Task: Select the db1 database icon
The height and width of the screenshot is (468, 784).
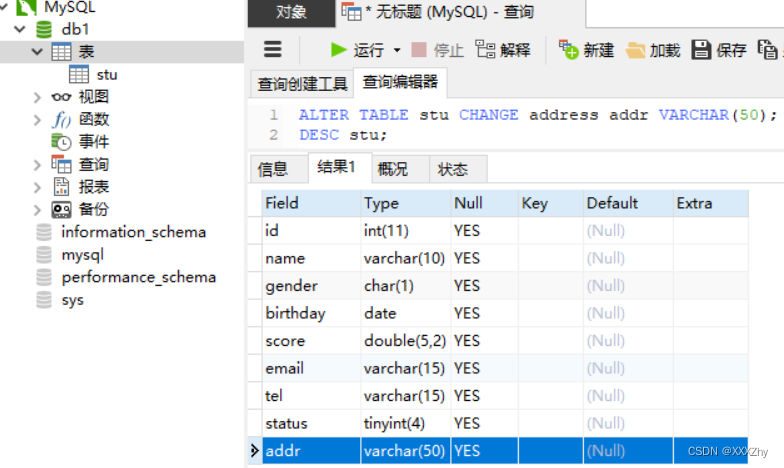Action: click(x=44, y=30)
